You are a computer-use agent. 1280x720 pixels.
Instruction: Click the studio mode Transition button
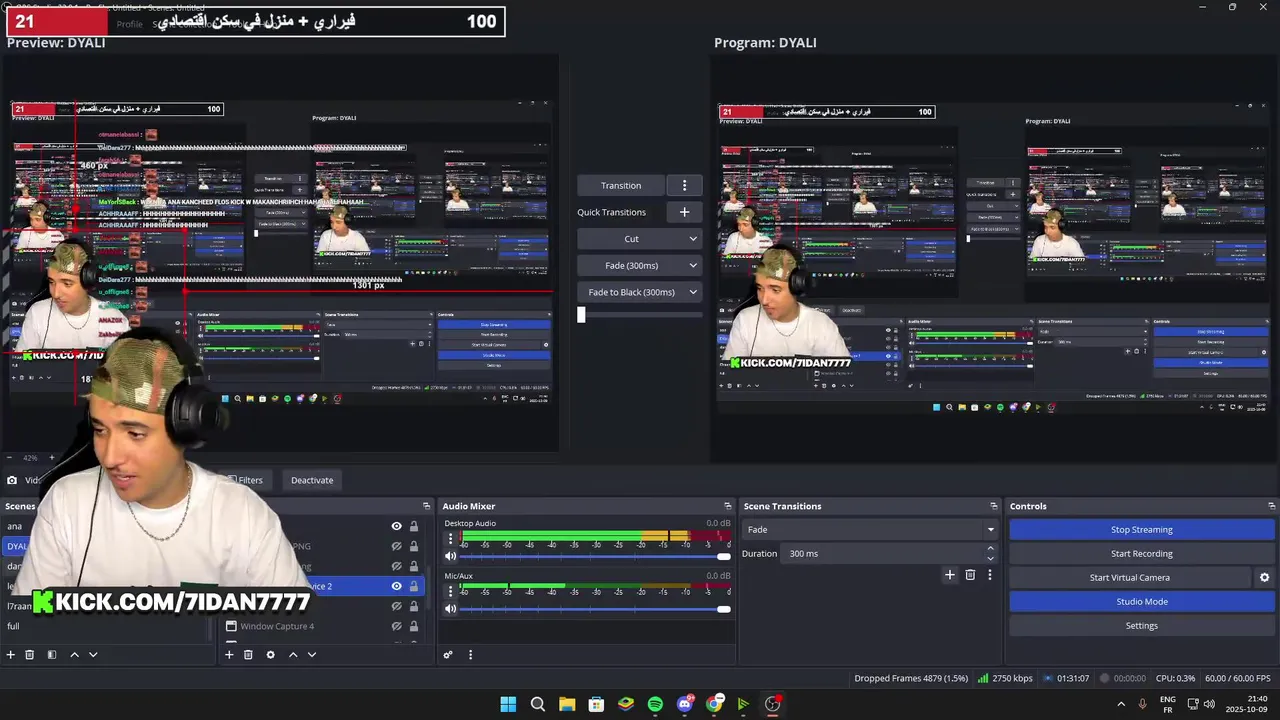(621, 185)
